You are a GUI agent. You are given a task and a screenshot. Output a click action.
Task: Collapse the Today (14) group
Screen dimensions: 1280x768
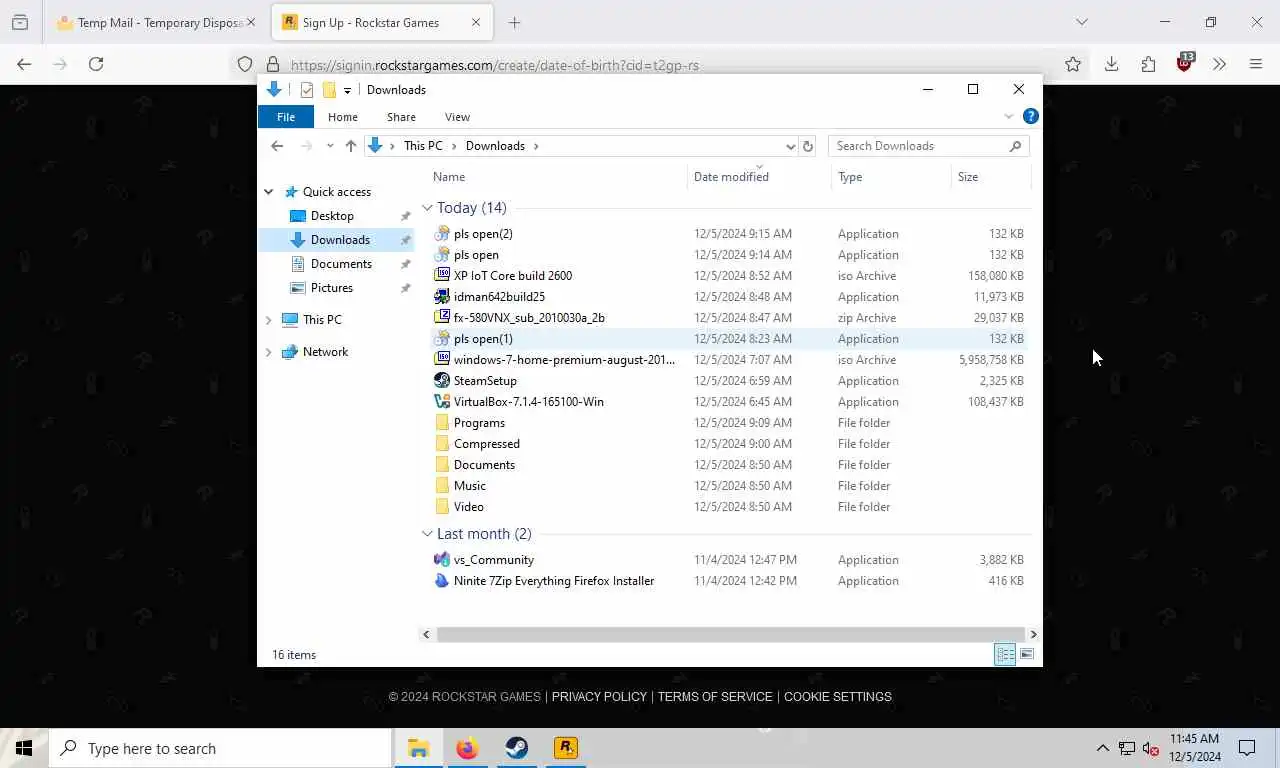click(x=427, y=208)
